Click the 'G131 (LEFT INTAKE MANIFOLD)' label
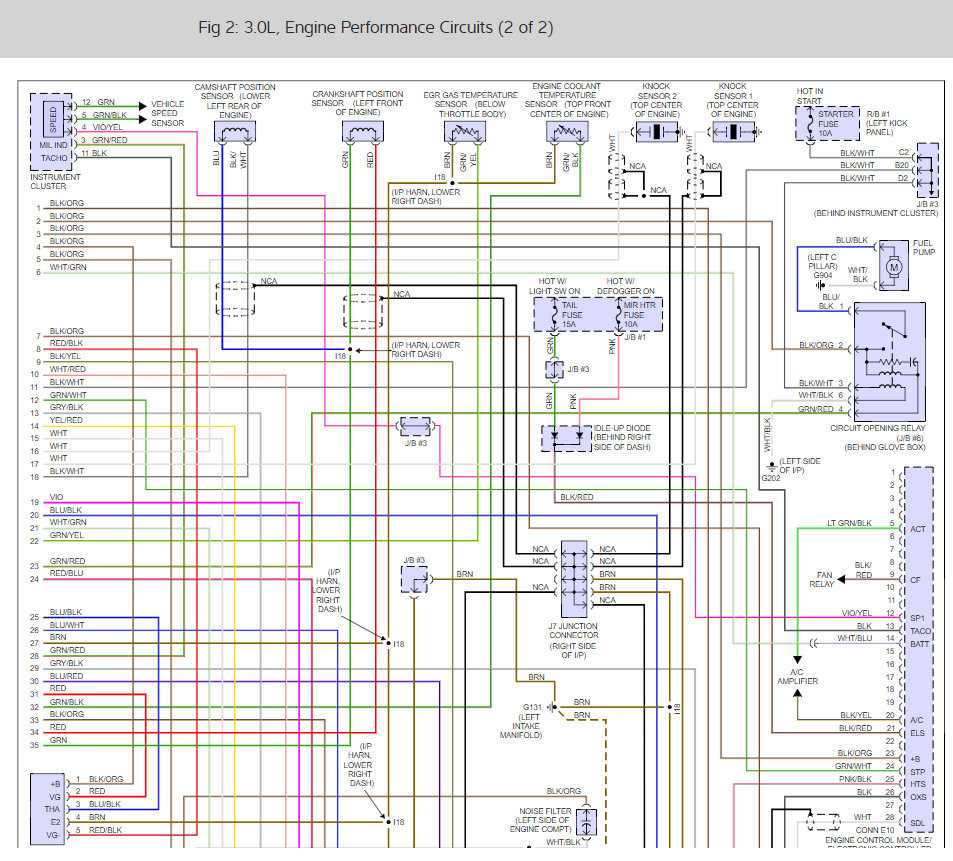Viewport: 953px width, 861px height. pyautogui.click(x=521, y=721)
